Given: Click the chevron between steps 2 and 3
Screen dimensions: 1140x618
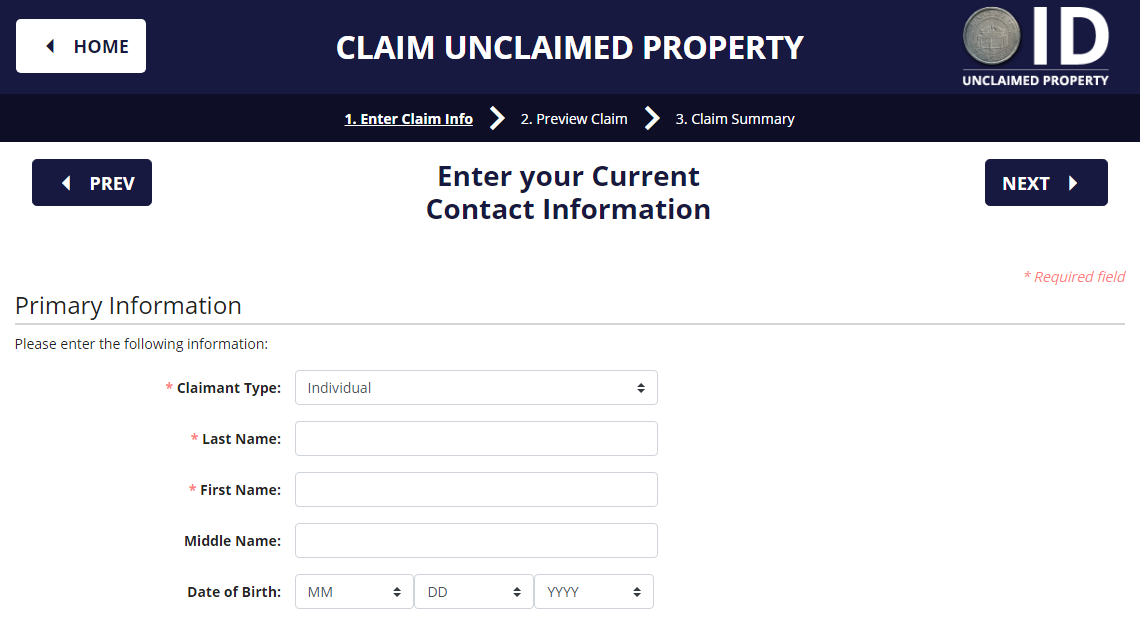Looking at the screenshot, I should pyautogui.click(x=652, y=118).
